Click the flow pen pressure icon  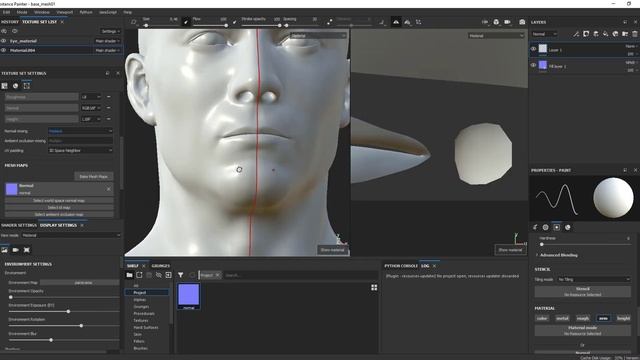click(234, 22)
